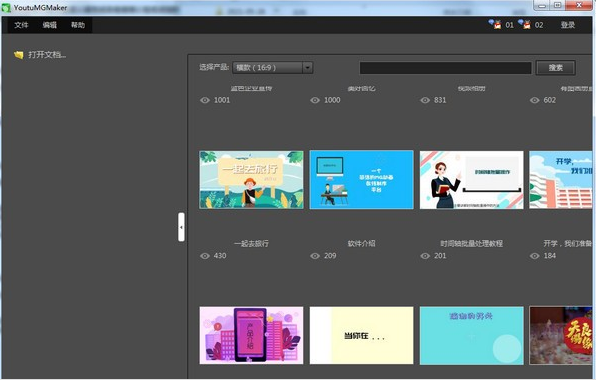Click the eye icon next to 430
596x380 pixels.
(205, 256)
